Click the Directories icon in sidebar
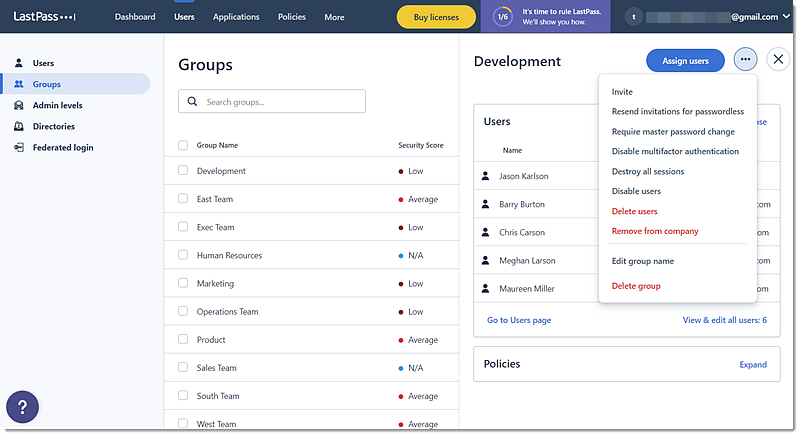 click(x=19, y=126)
